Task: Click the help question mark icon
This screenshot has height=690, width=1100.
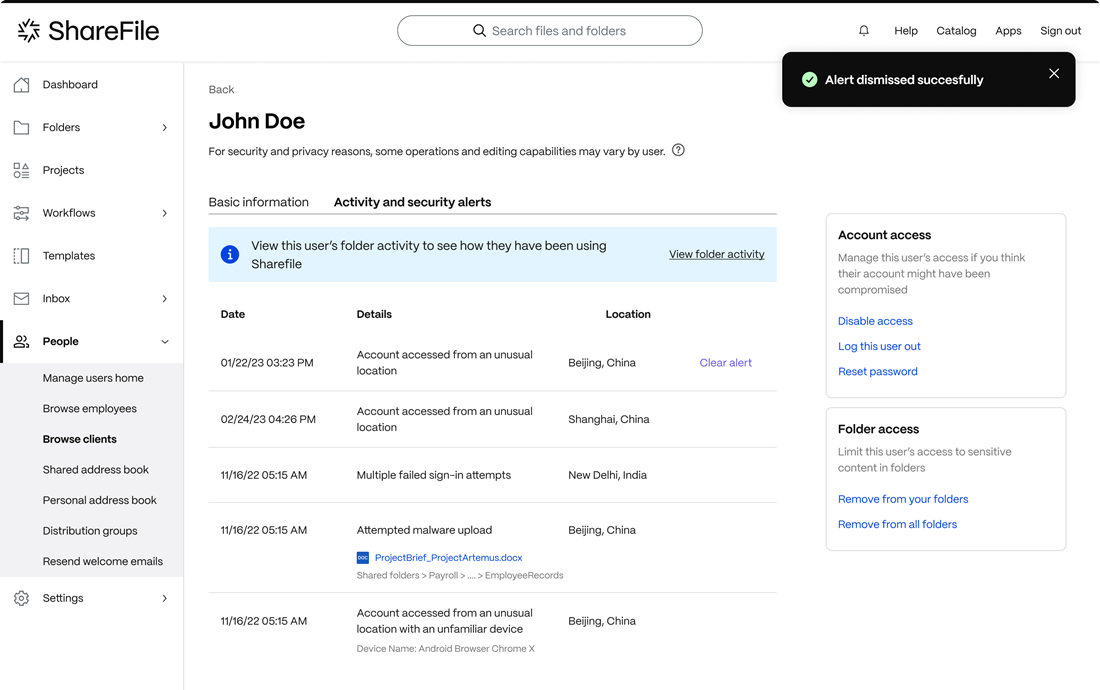Action: click(x=678, y=150)
